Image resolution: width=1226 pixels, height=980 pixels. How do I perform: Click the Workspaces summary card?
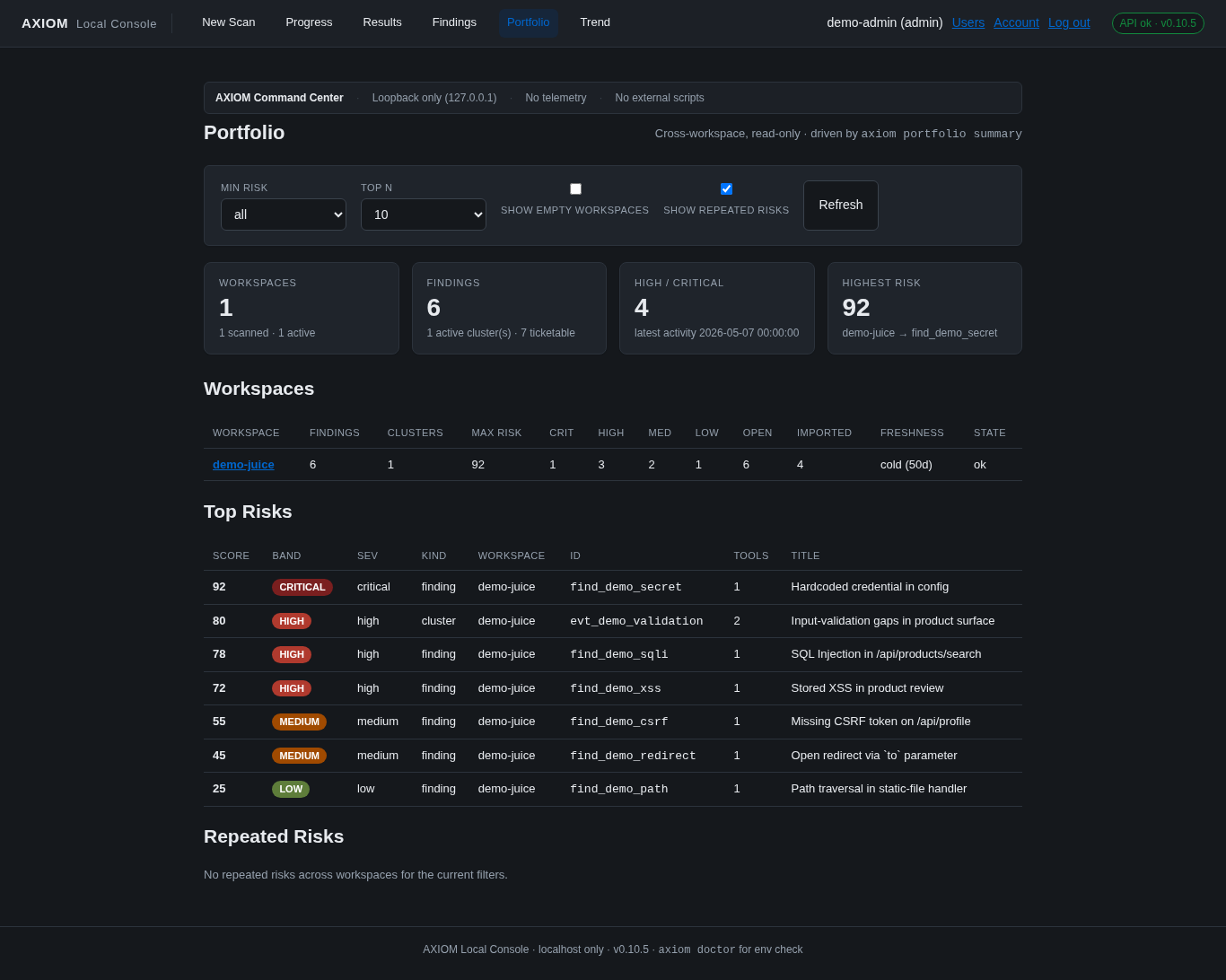click(302, 308)
